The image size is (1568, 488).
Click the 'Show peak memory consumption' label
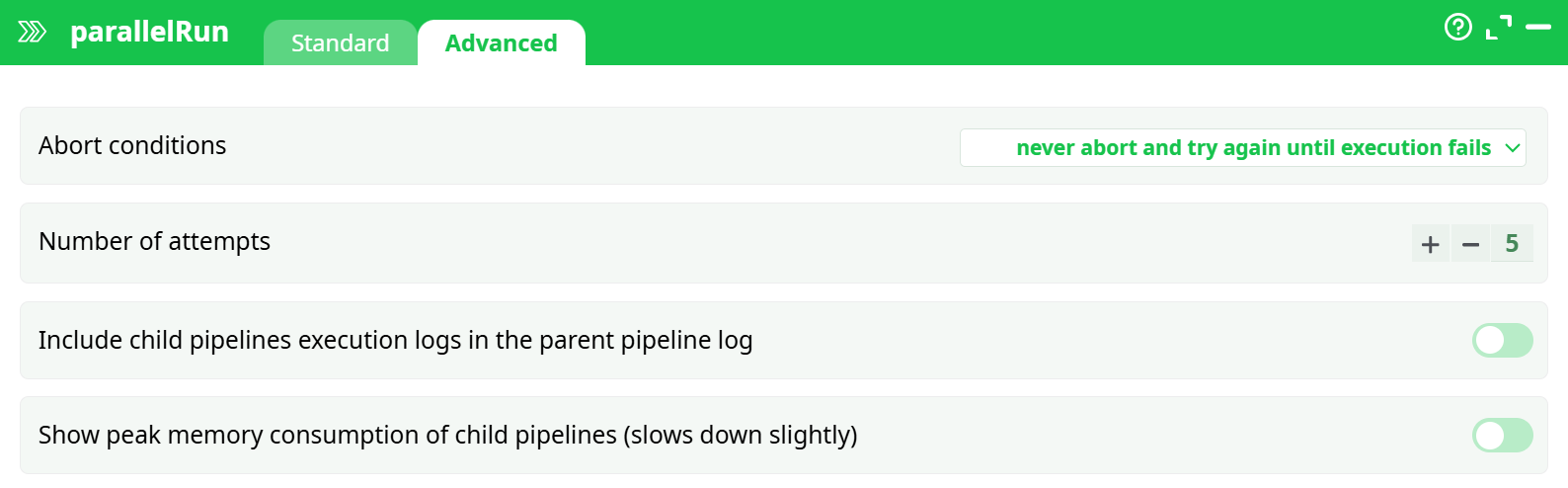447,435
